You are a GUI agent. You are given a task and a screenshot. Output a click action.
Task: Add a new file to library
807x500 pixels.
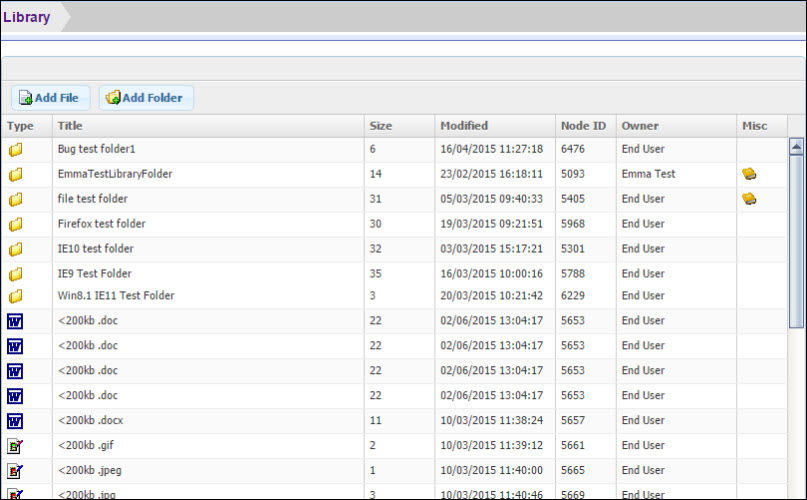click(50, 98)
